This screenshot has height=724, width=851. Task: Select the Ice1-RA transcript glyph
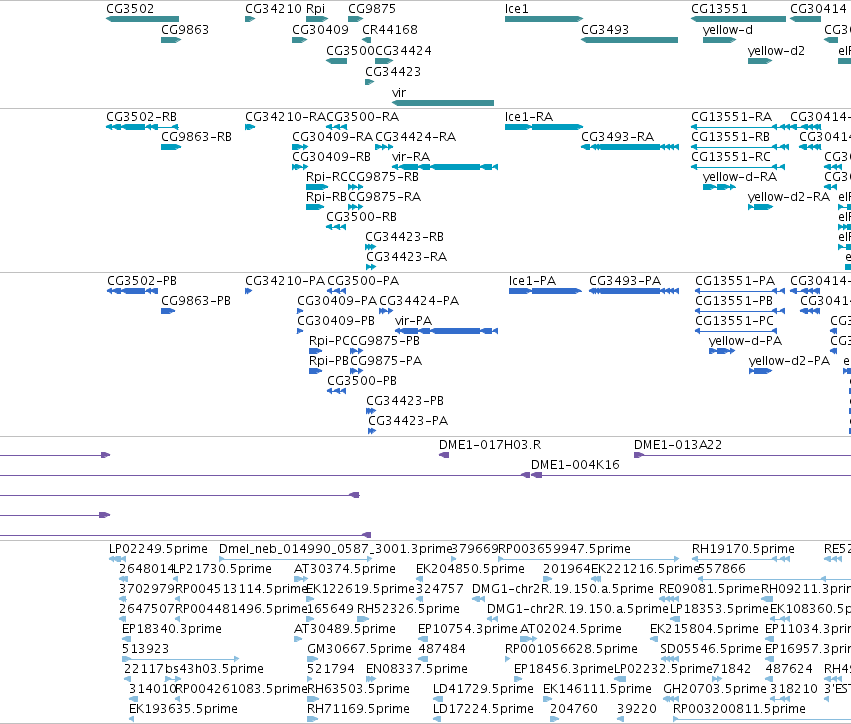click(x=544, y=127)
